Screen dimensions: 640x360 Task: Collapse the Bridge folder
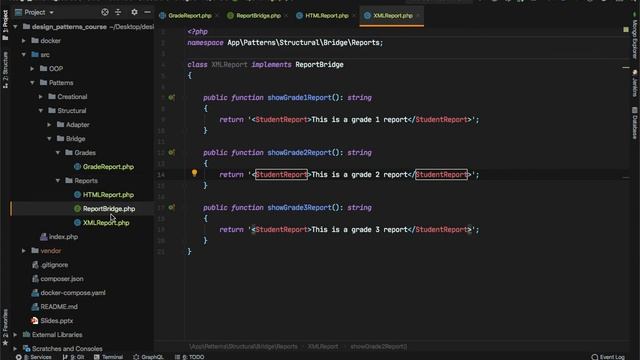(x=49, y=139)
